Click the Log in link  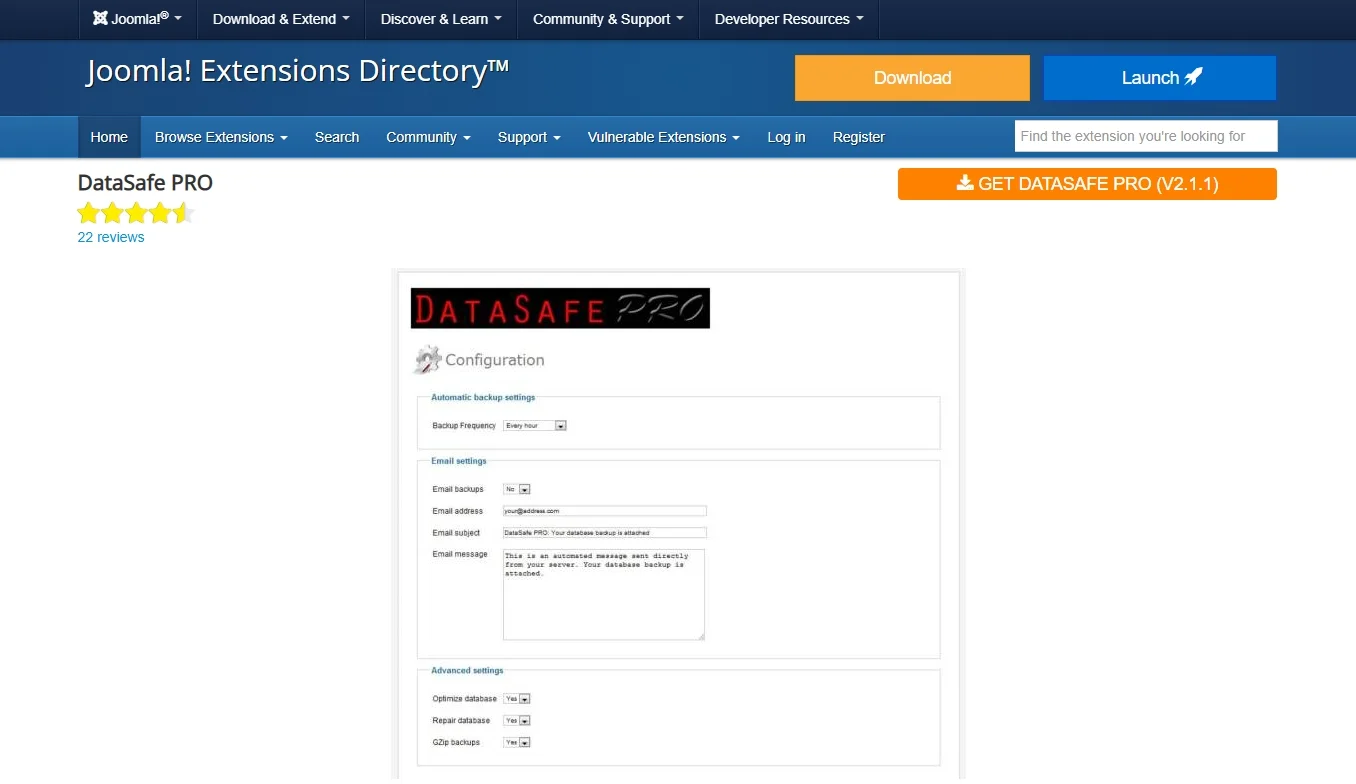tap(786, 137)
